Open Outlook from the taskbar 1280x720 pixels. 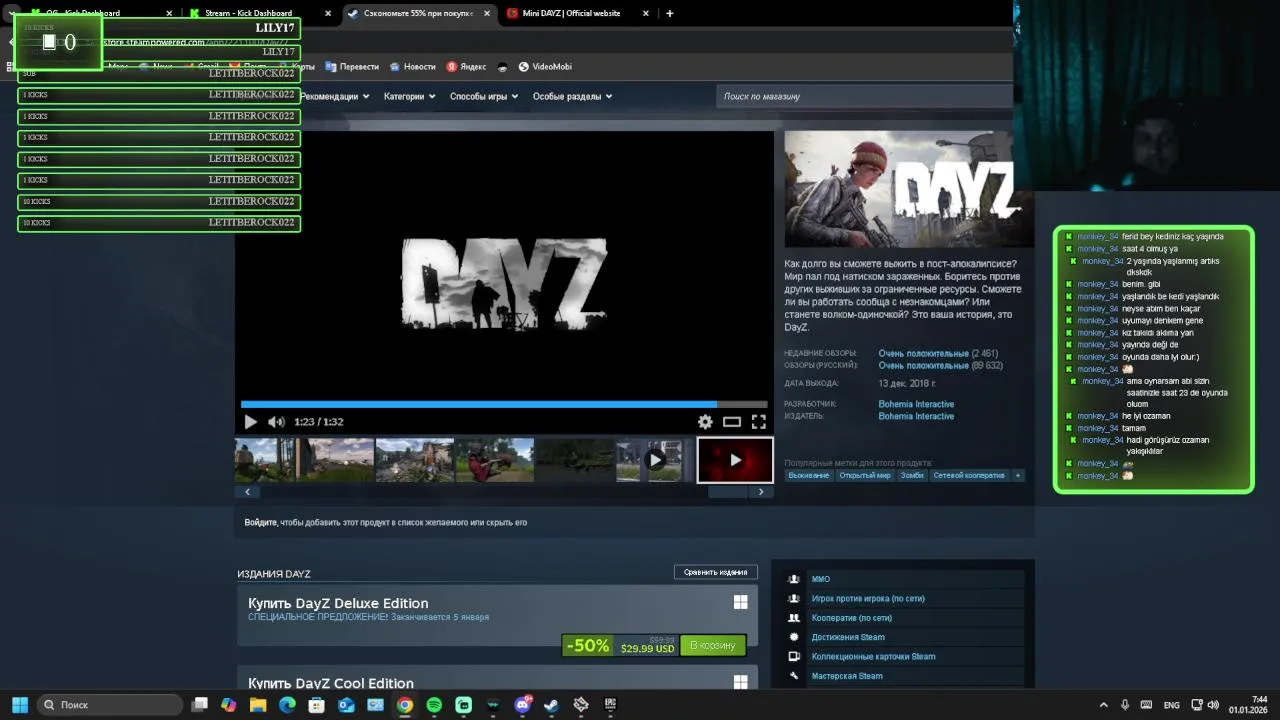(x=346, y=705)
